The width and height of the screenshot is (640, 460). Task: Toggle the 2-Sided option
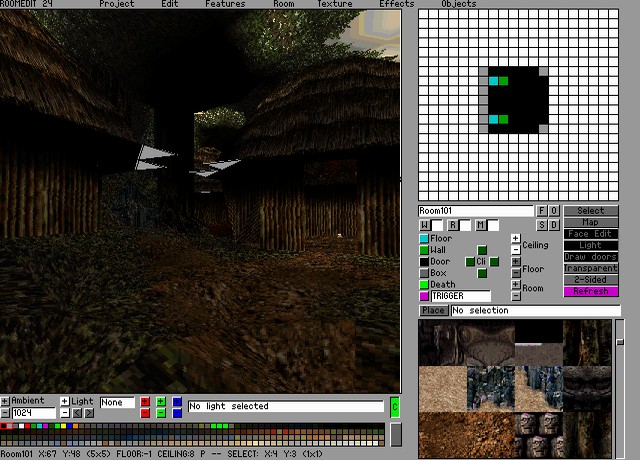[591, 280]
